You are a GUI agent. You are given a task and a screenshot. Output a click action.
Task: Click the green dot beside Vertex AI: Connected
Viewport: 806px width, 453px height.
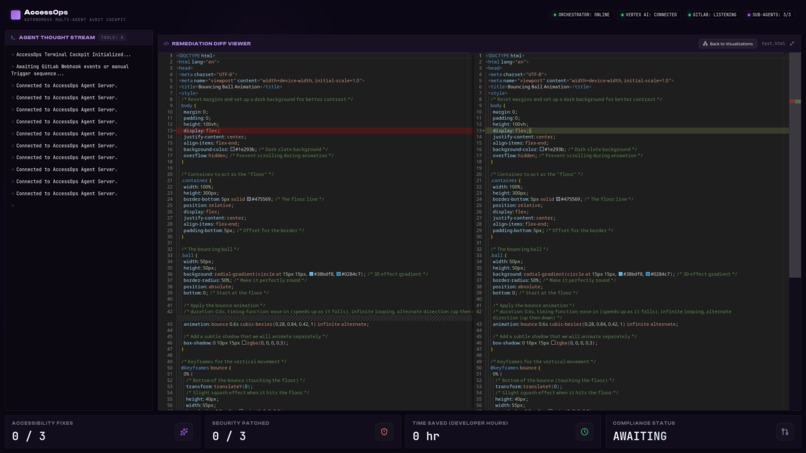[622, 15]
